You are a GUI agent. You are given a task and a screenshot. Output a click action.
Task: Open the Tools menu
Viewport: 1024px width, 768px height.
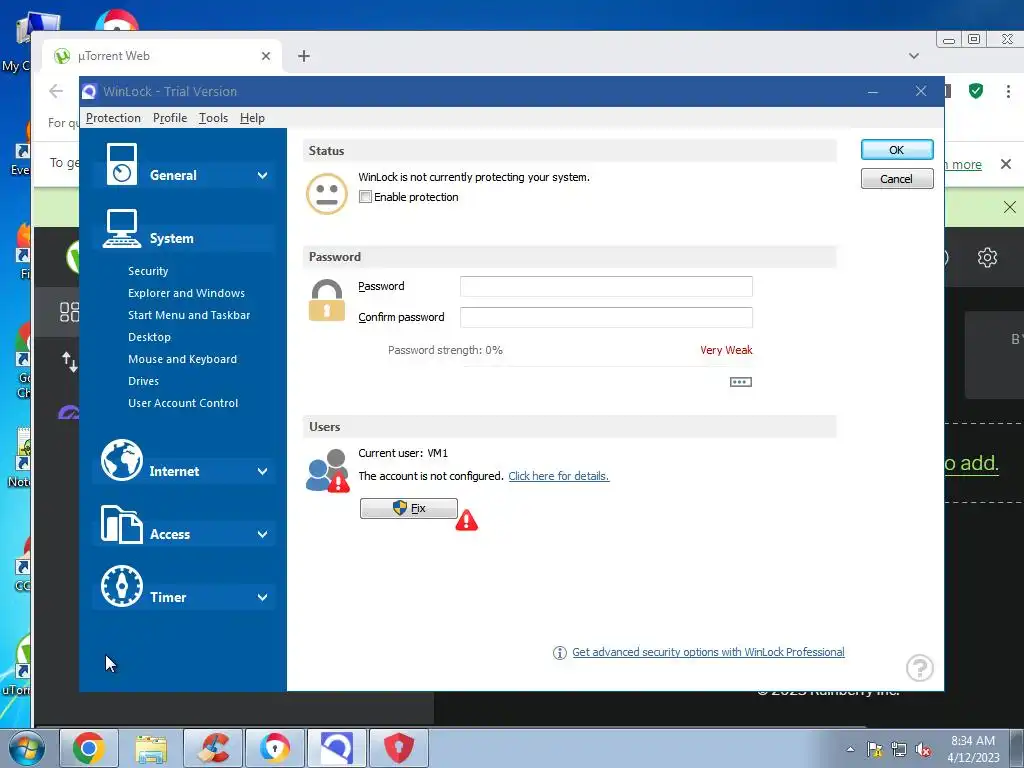point(214,118)
